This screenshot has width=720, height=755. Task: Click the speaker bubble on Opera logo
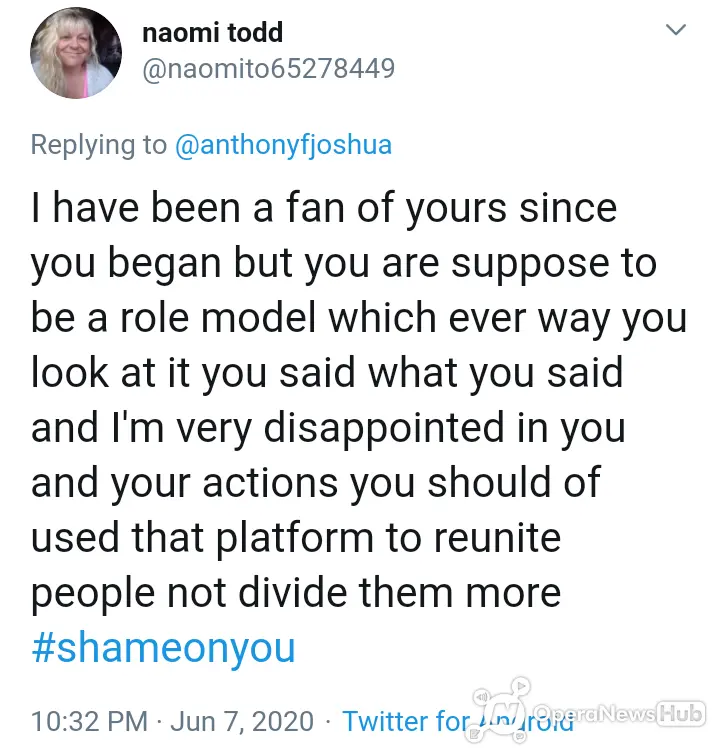tap(482, 697)
